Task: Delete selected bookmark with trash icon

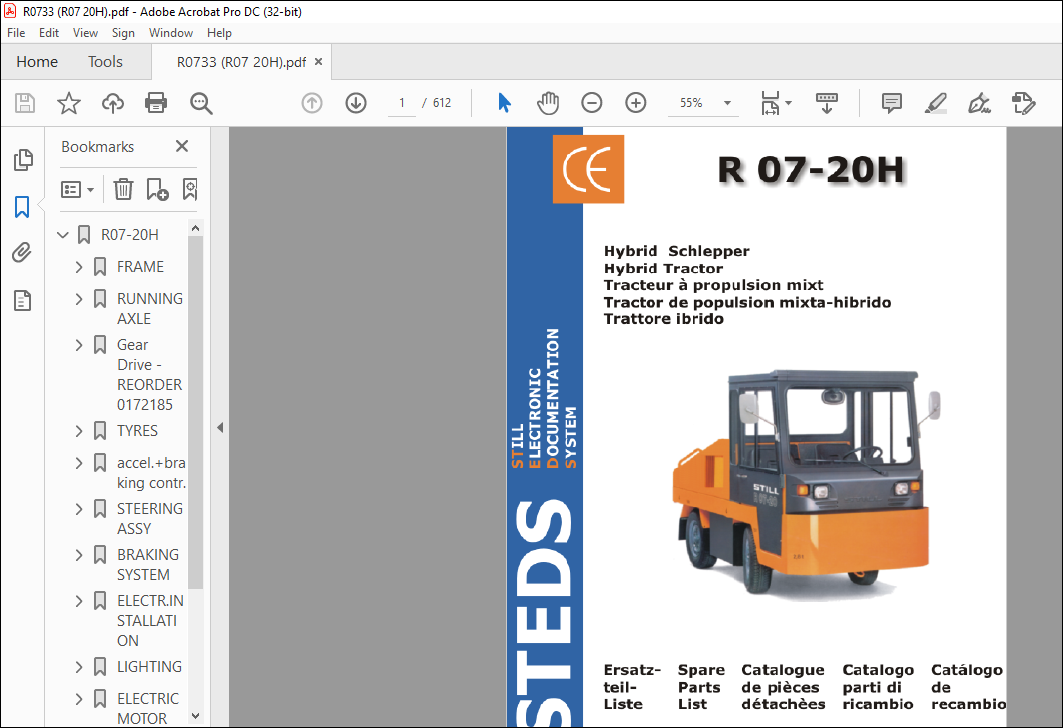Action: pyautogui.click(x=123, y=189)
